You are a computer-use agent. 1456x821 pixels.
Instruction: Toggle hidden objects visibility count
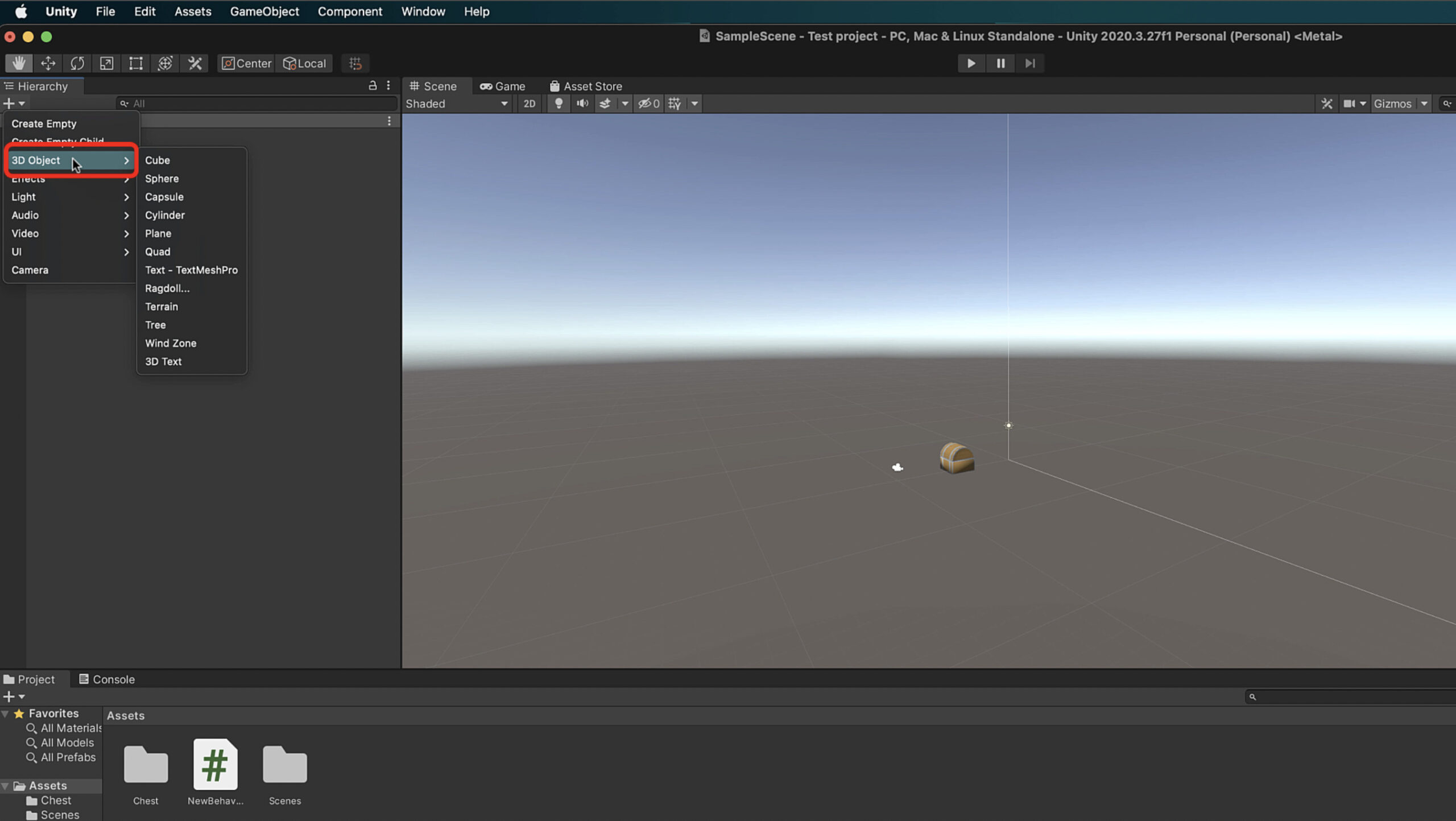point(649,104)
